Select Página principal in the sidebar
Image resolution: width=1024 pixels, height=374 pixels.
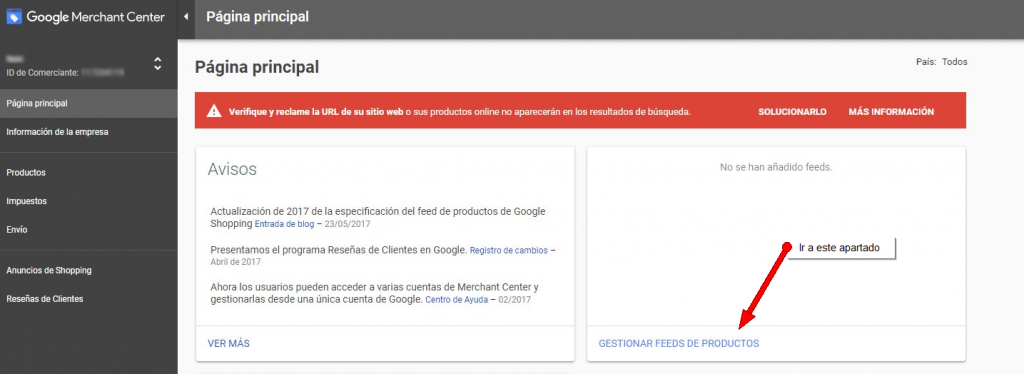(88, 103)
